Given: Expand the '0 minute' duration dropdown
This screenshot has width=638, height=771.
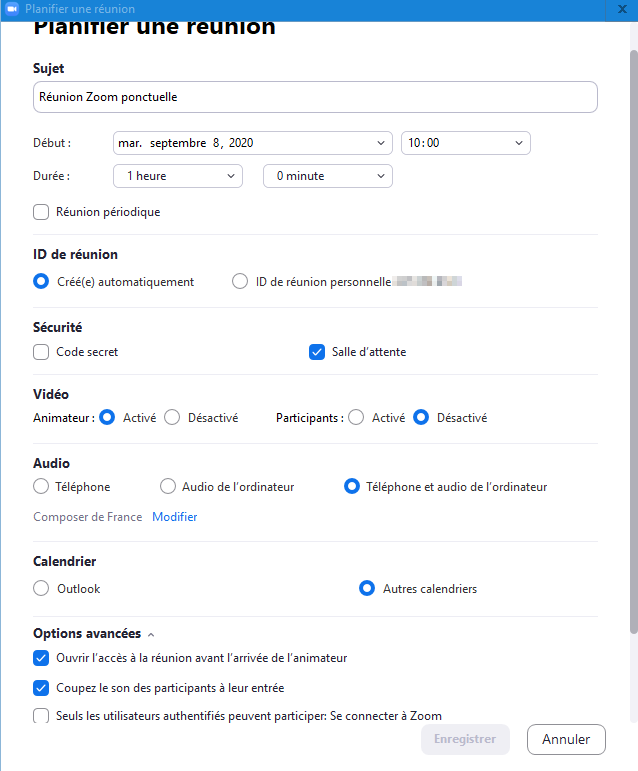Looking at the screenshot, I should pos(327,176).
